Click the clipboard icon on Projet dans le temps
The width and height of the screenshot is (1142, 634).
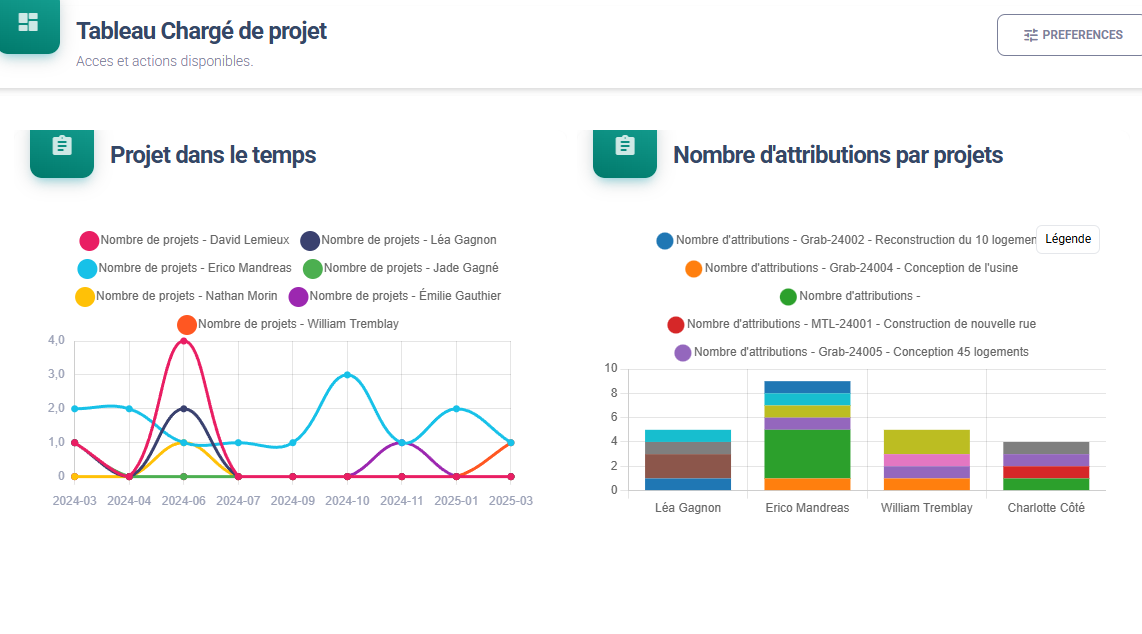[x=62, y=144]
